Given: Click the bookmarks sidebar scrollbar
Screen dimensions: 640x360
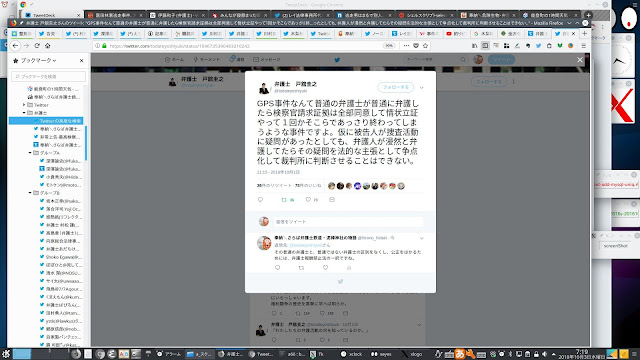Looking at the screenshot, I should coord(86,143).
